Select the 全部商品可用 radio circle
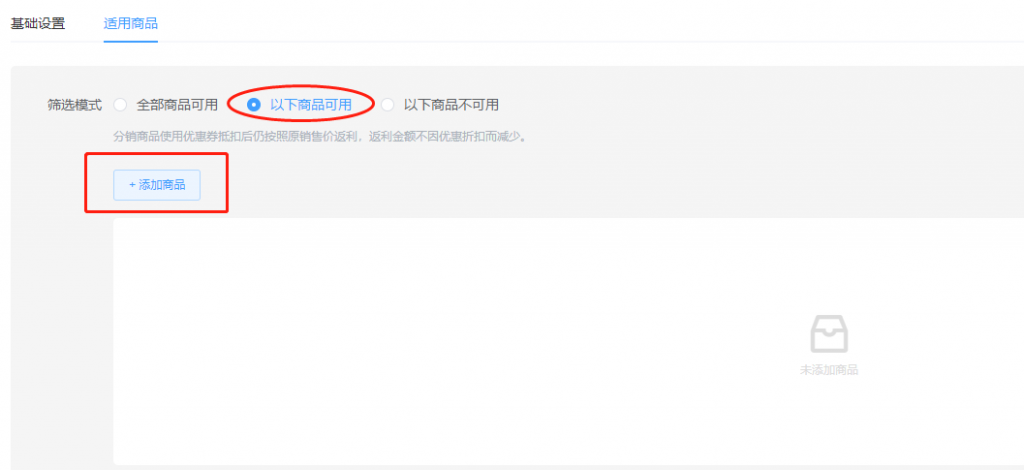 (120, 105)
